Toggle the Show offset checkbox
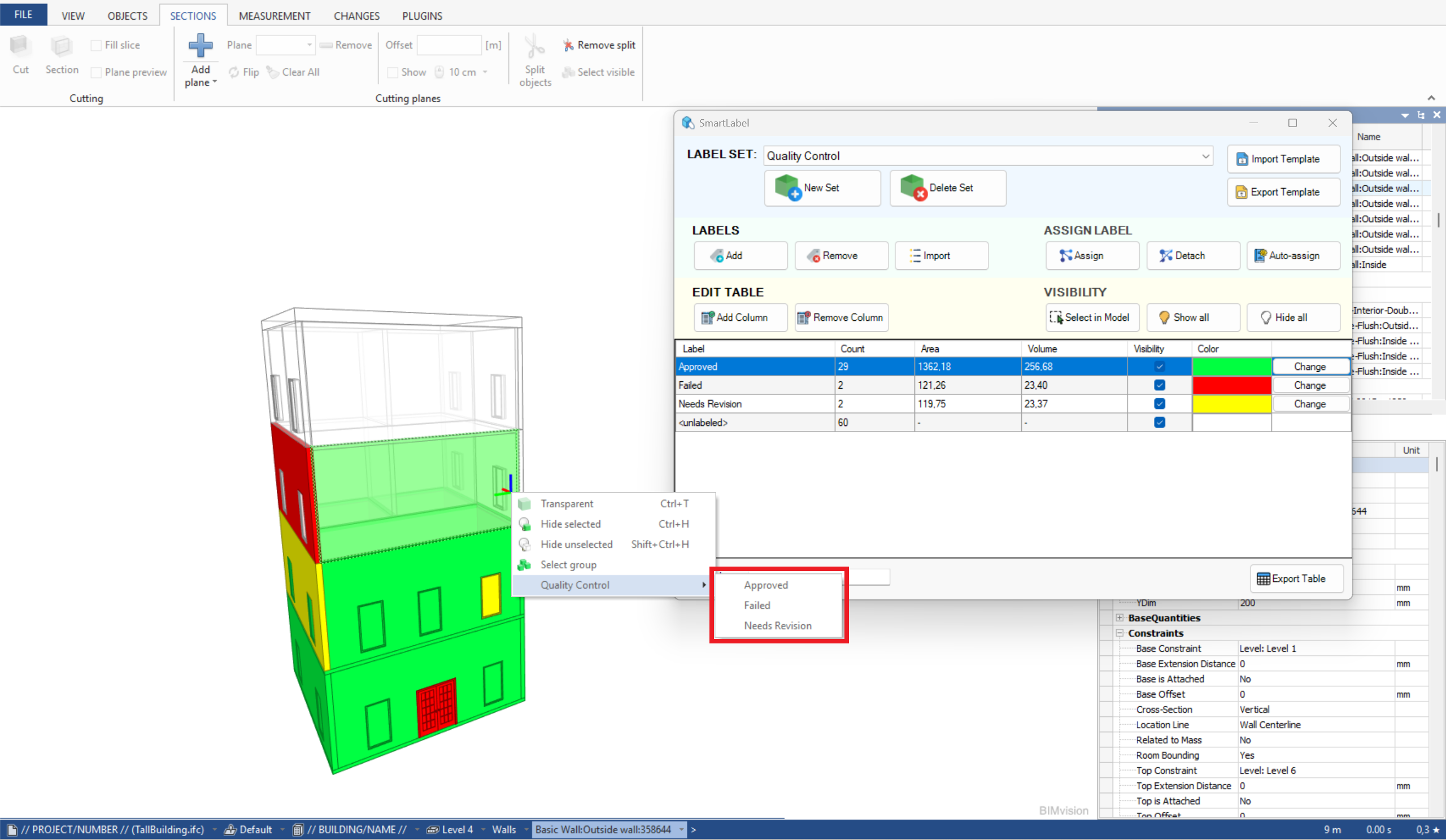Image resolution: width=1446 pixels, height=840 pixels. pyautogui.click(x=393, y=72)
